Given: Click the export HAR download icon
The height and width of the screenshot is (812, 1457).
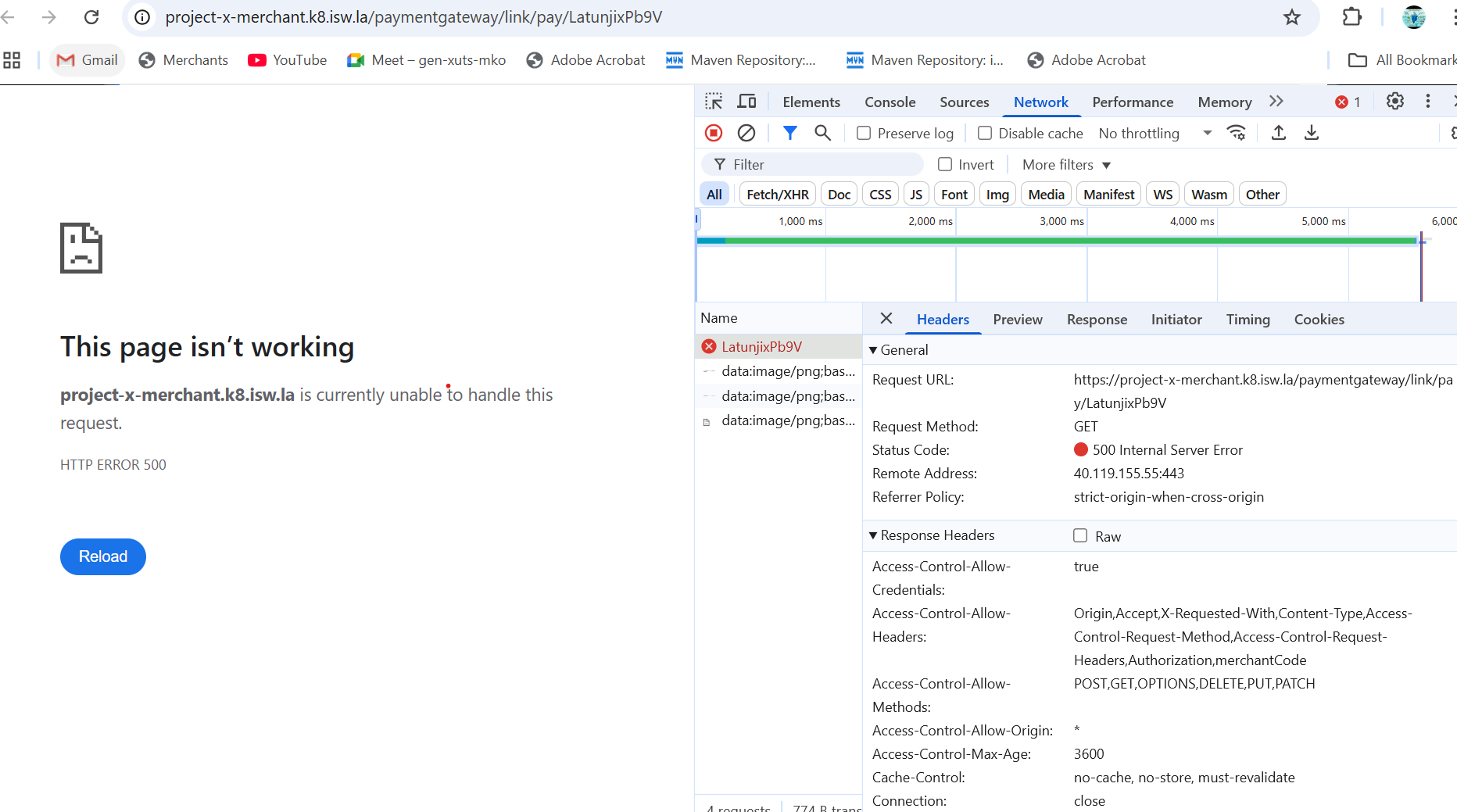Looking at the screenshot, I should click(x=1312, y=133).
